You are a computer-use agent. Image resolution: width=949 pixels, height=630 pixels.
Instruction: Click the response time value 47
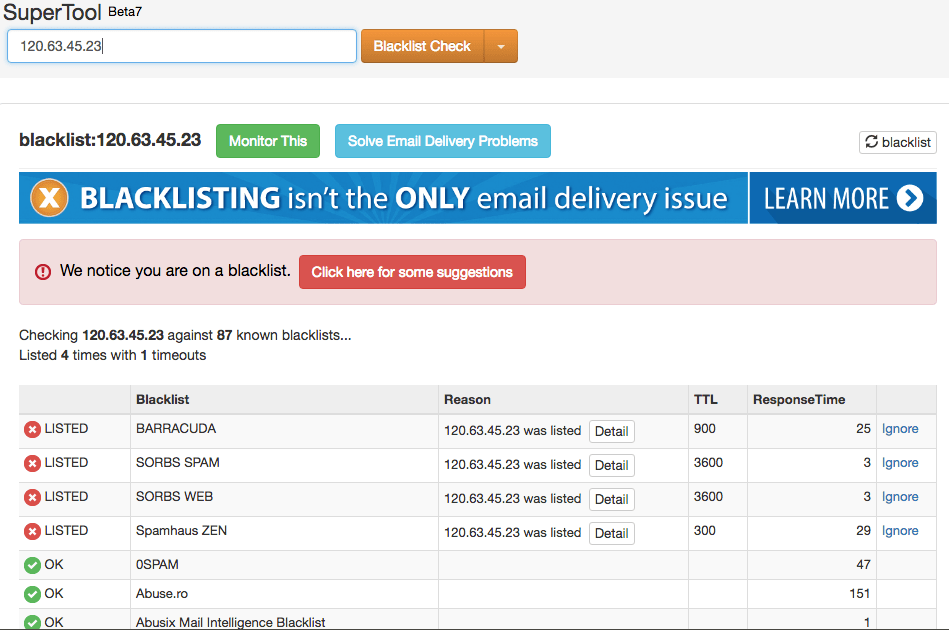(863, 565)
